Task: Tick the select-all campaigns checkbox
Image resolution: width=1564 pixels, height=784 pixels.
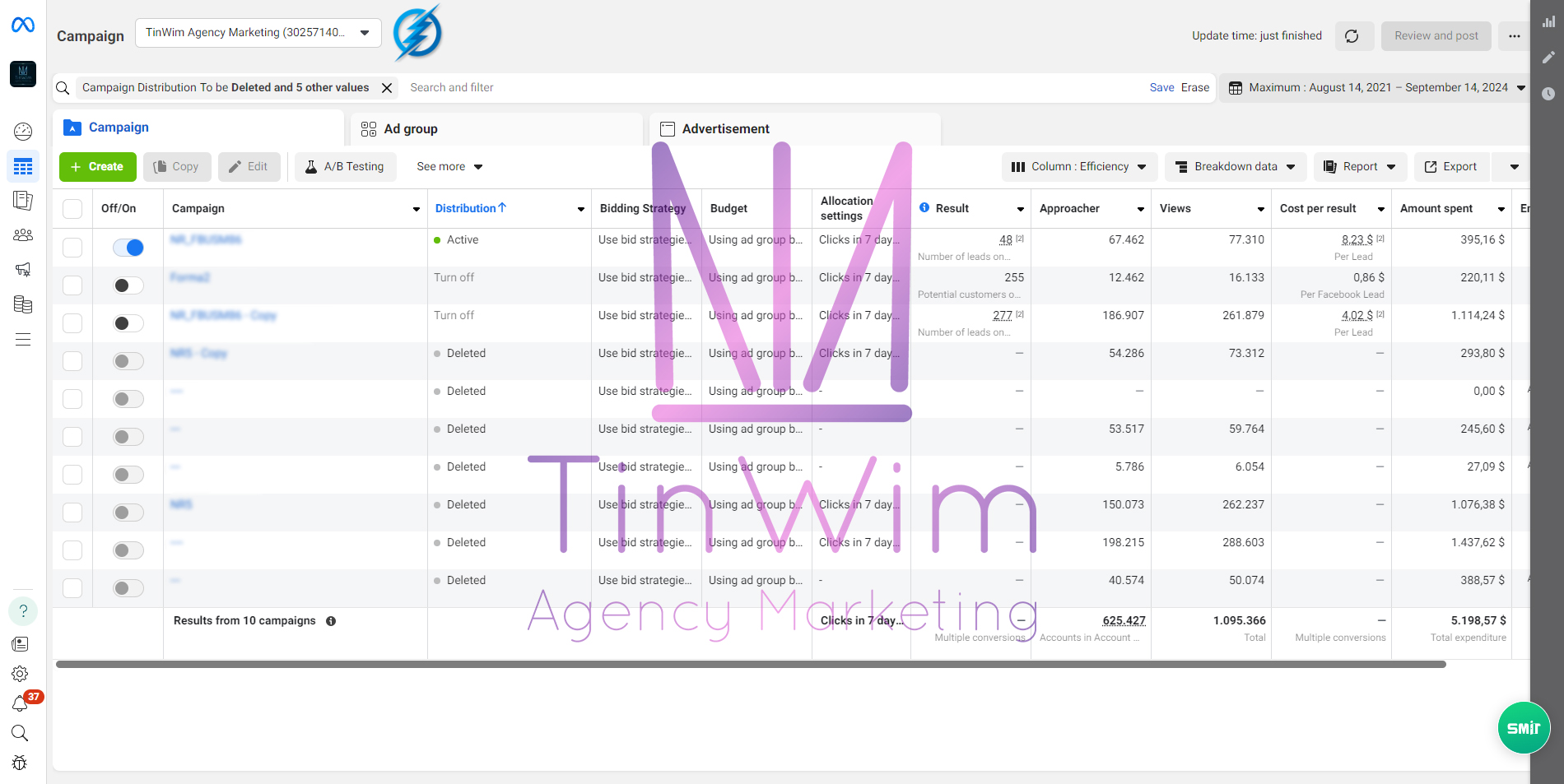Action: (x=72, y=209)
